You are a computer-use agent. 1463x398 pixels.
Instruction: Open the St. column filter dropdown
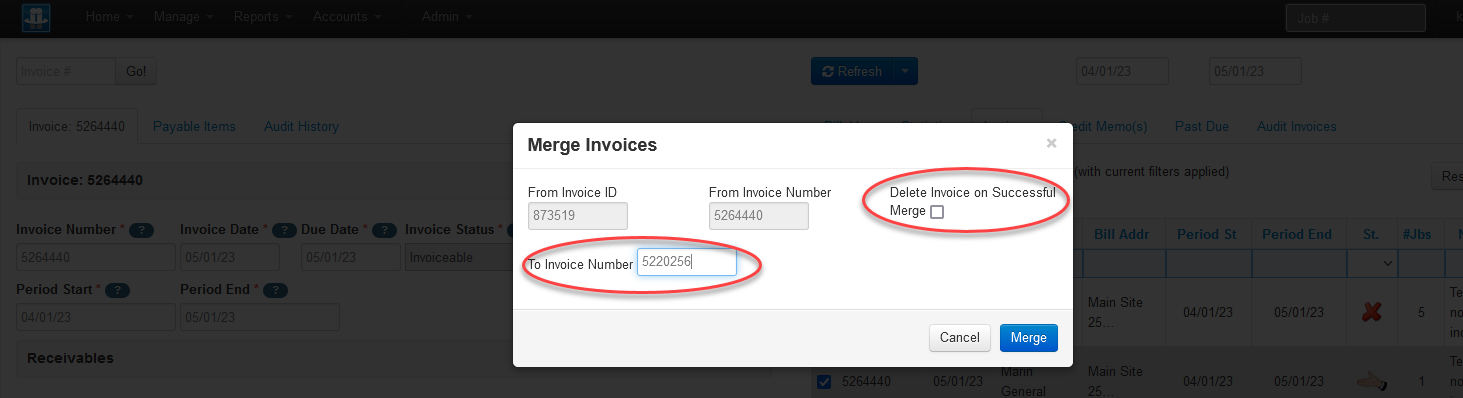tap(1372, 263)
